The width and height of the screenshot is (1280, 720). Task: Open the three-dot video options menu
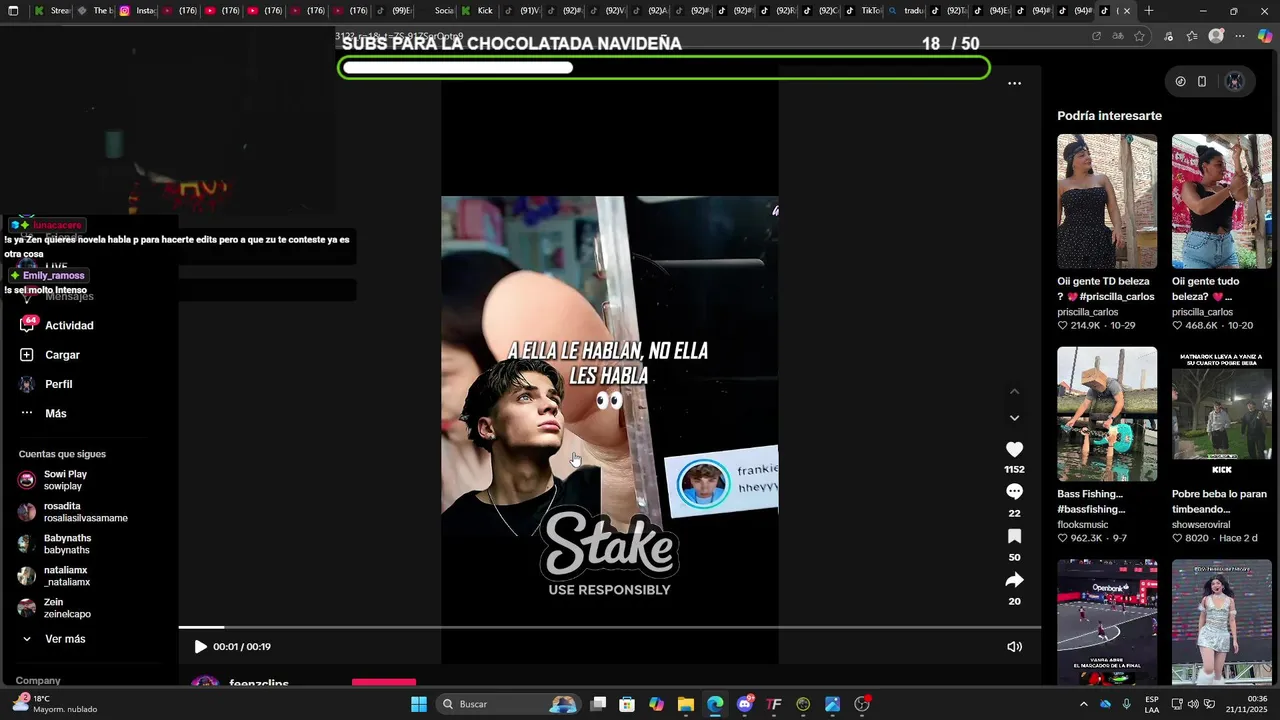click(1014, 83)
